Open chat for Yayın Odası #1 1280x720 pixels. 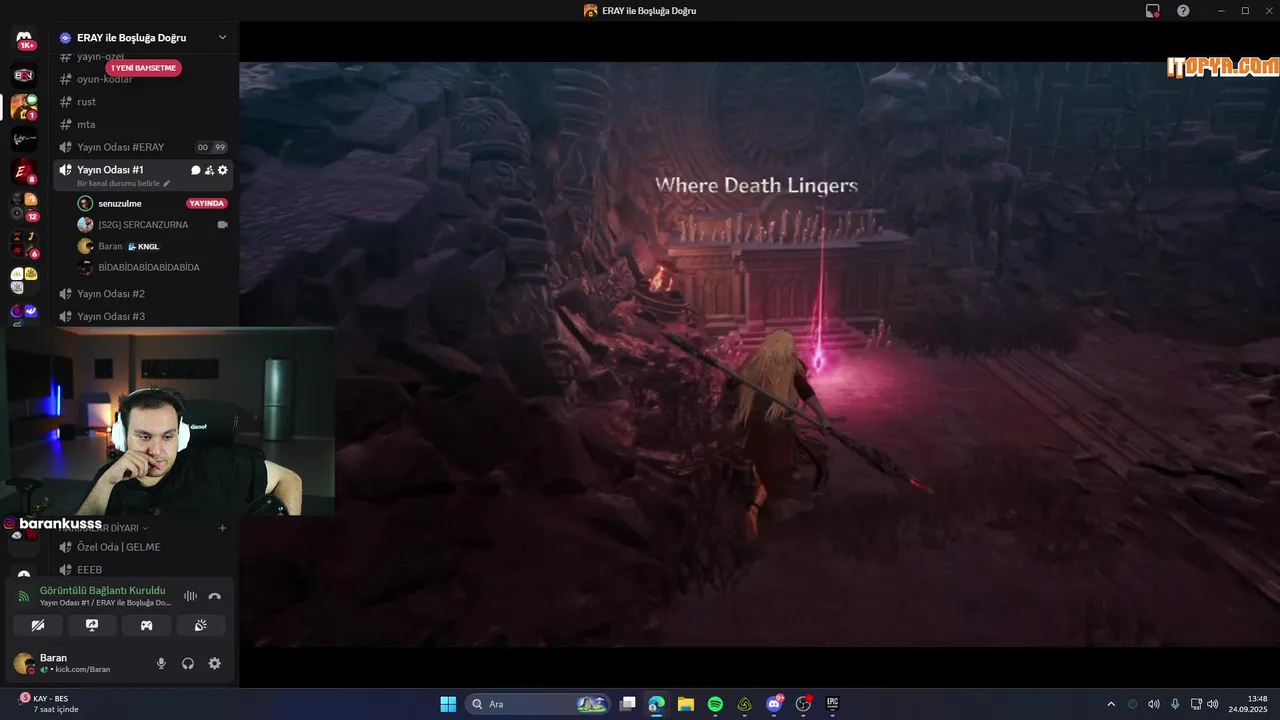click(x=196, y=170)
